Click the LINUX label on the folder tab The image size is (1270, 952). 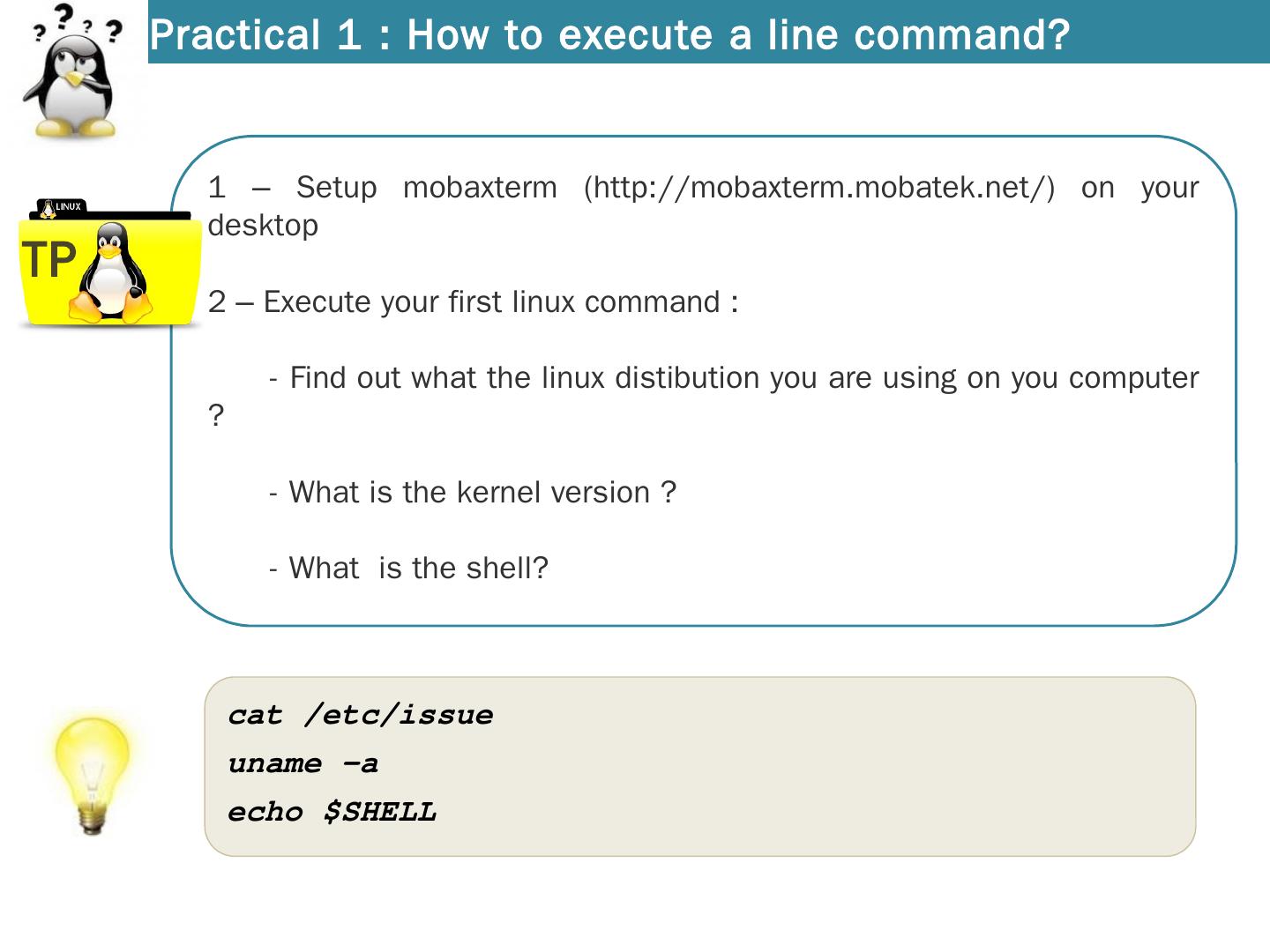click(x=68, y=207)
